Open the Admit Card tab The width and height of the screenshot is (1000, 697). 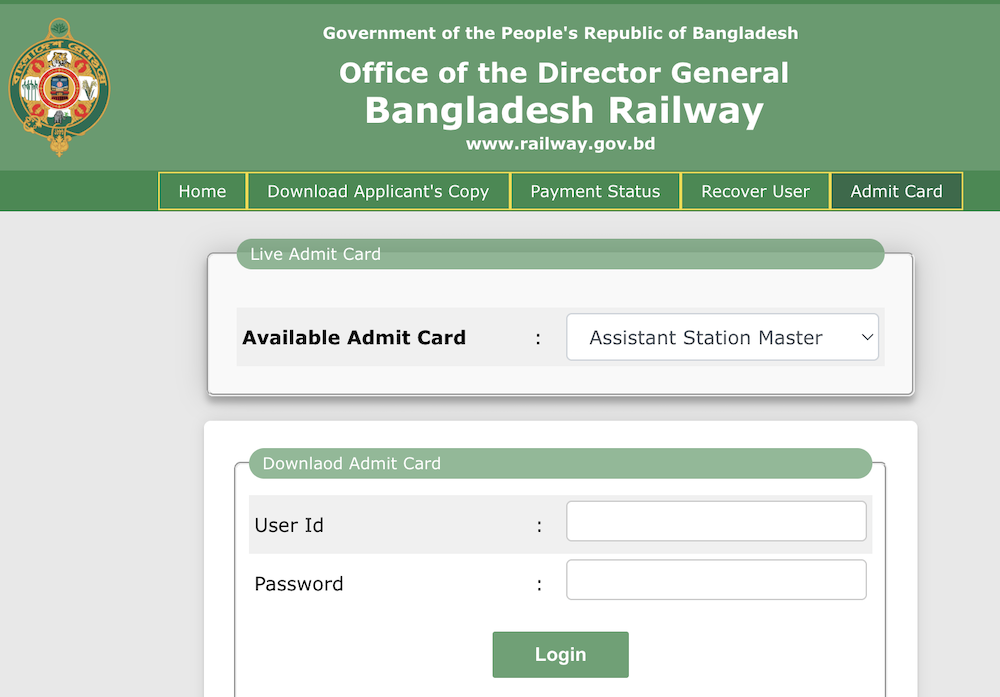tap(896, 191)
